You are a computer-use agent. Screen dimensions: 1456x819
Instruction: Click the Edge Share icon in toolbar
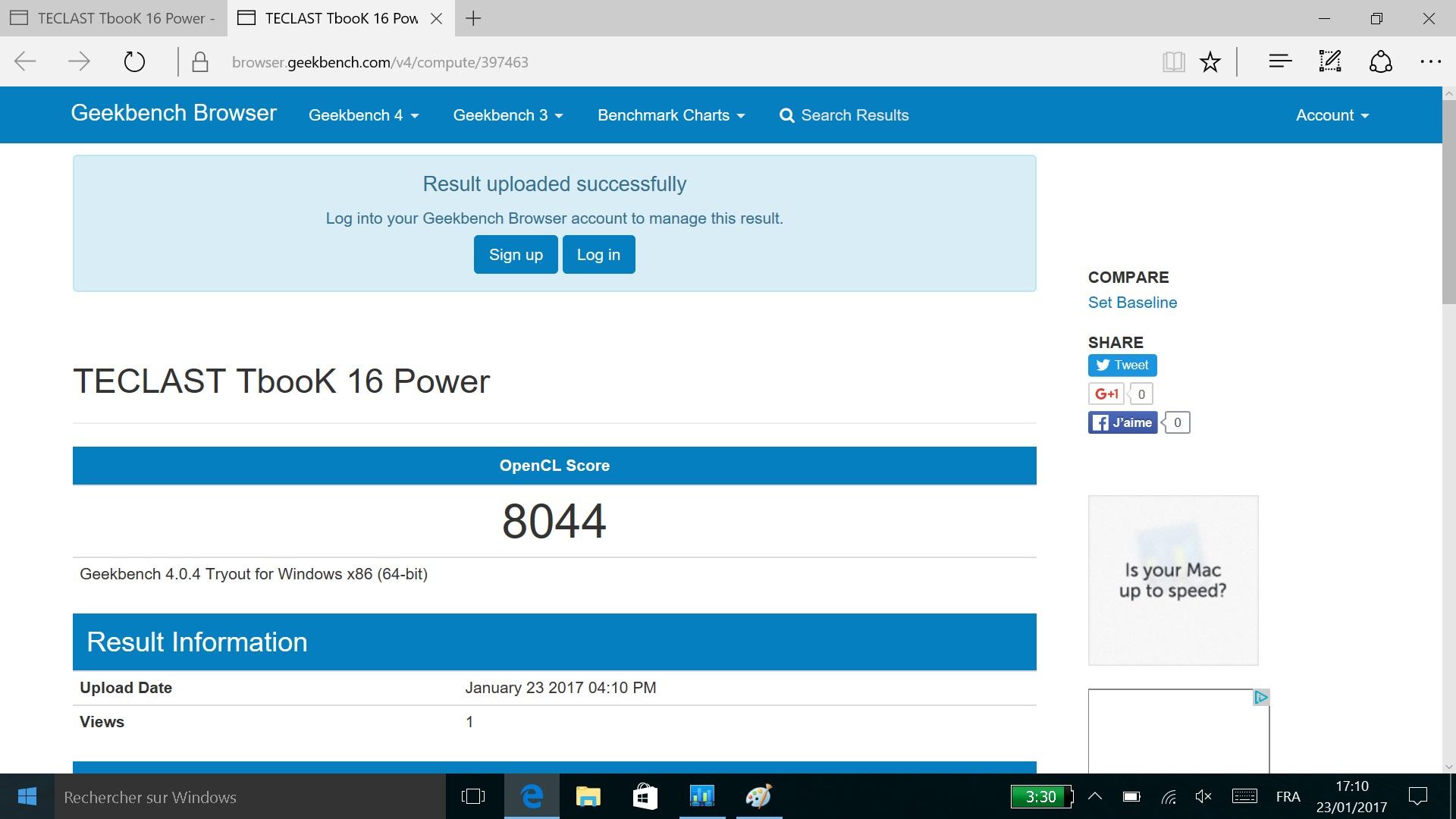1380,62
